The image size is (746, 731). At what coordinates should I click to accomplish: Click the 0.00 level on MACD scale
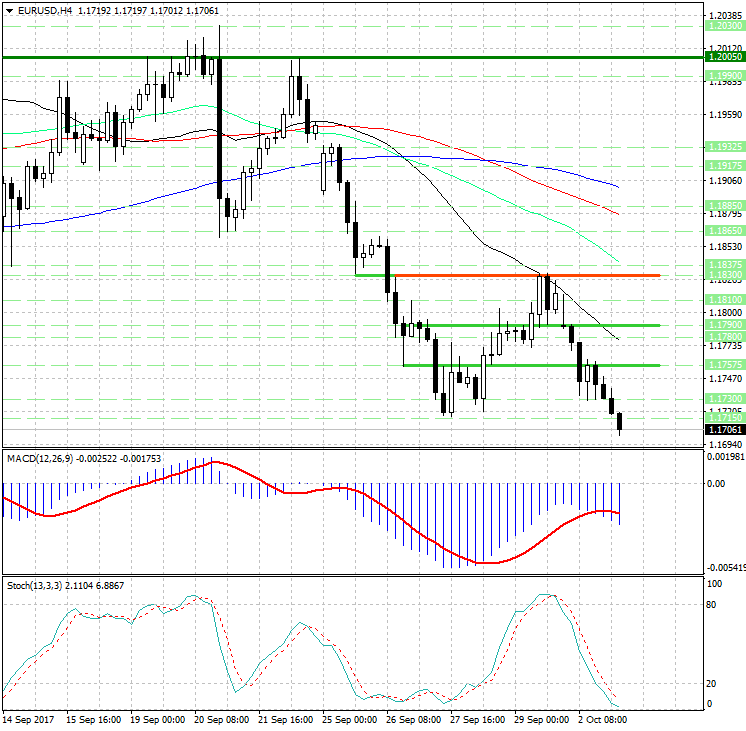pyautogui.click(x=716, y=483)
